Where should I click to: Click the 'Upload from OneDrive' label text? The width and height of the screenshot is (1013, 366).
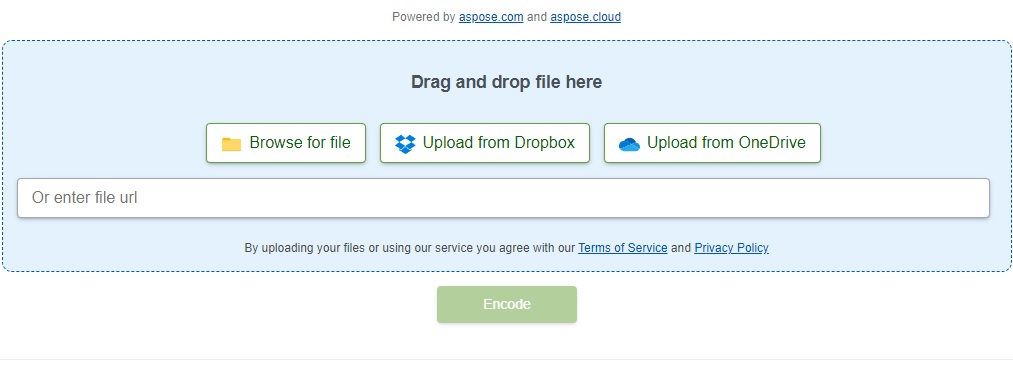[x=726, y=143]
